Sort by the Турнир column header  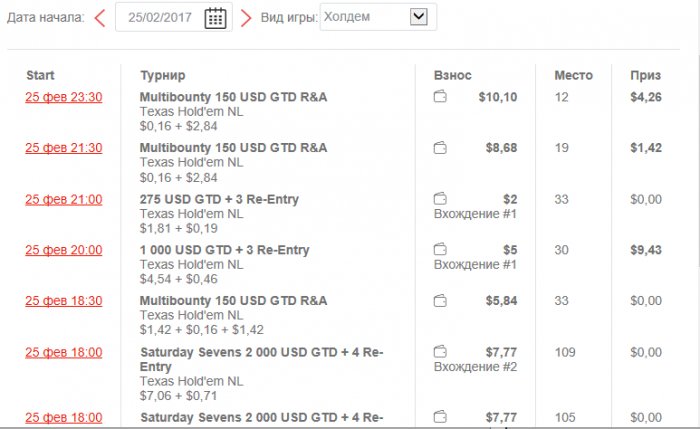tap(163, 75)
